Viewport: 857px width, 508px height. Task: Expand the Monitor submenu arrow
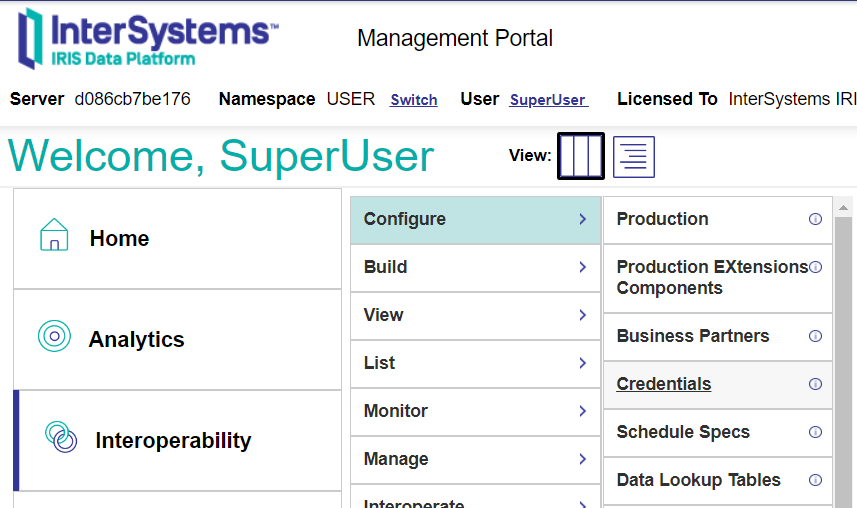582,411
